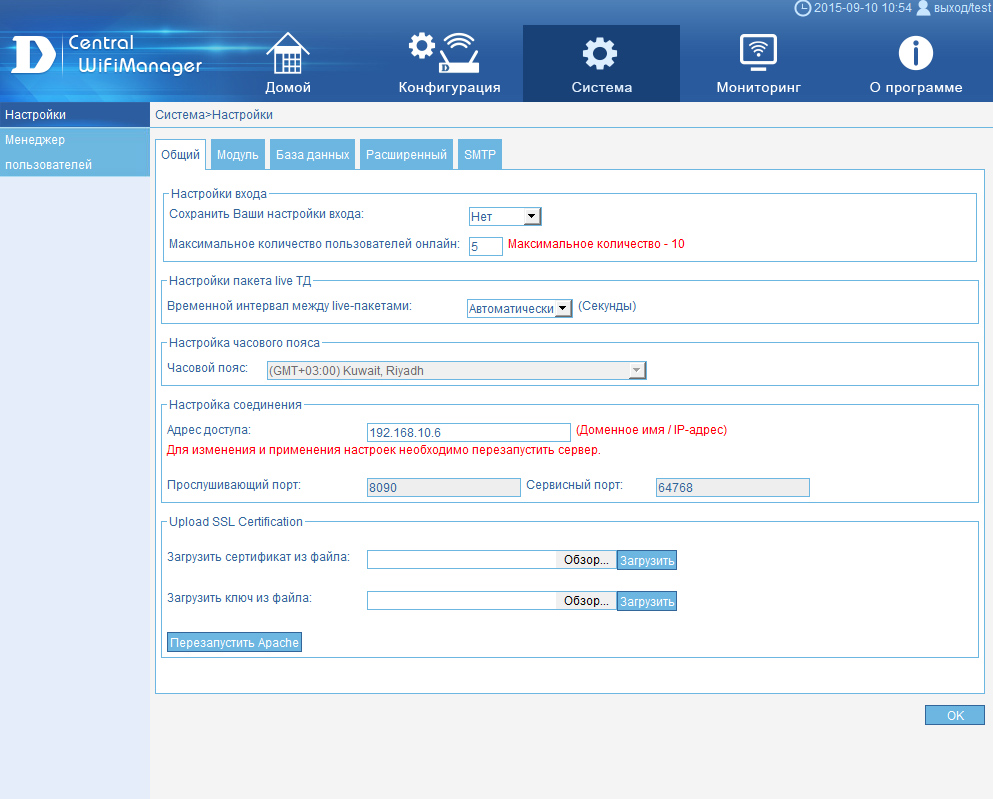Open the База данных tab
The height and width of the screenshot is (799, 993).
pyautogui.click(x=313, y=155)
